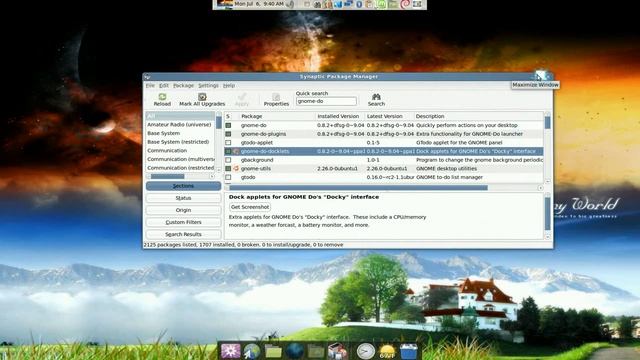Viewport: 640px width, 360px height.
Task: Show the Search Results filter
Action: (183, 234)
